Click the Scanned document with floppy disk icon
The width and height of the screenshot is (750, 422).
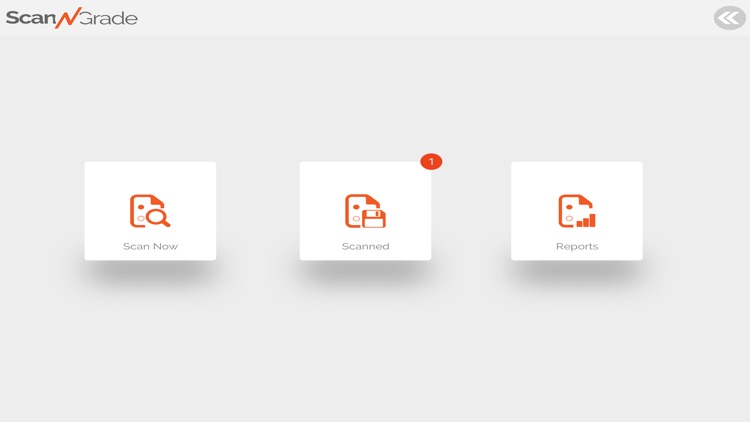point(365,211)
